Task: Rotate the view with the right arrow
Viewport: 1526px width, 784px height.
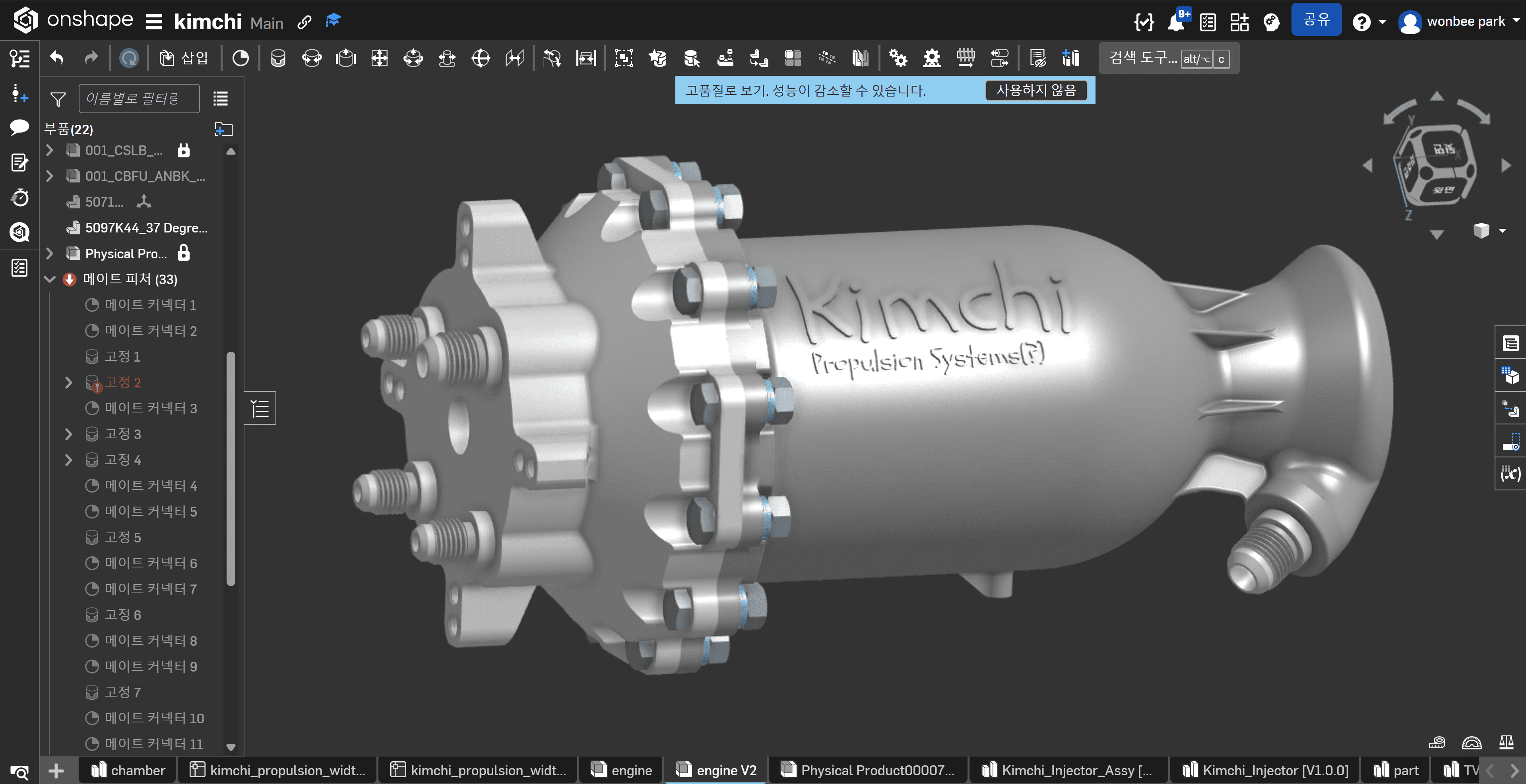Action: 1507,166
